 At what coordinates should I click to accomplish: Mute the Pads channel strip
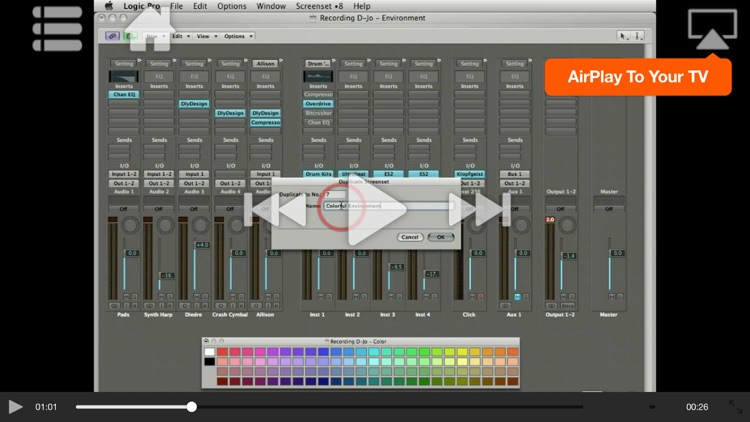[126, 297]
